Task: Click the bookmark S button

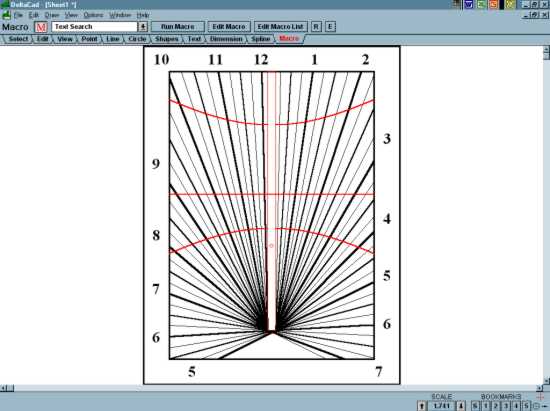Action: tap(475, 406)
